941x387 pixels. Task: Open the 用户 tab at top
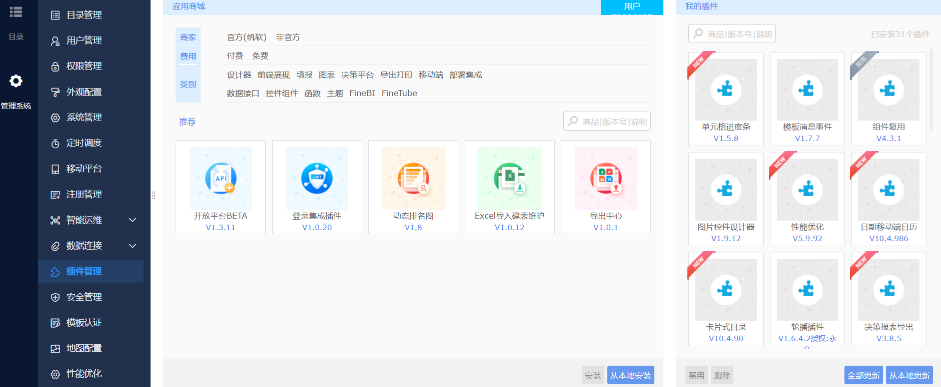[x=632, y=7]
